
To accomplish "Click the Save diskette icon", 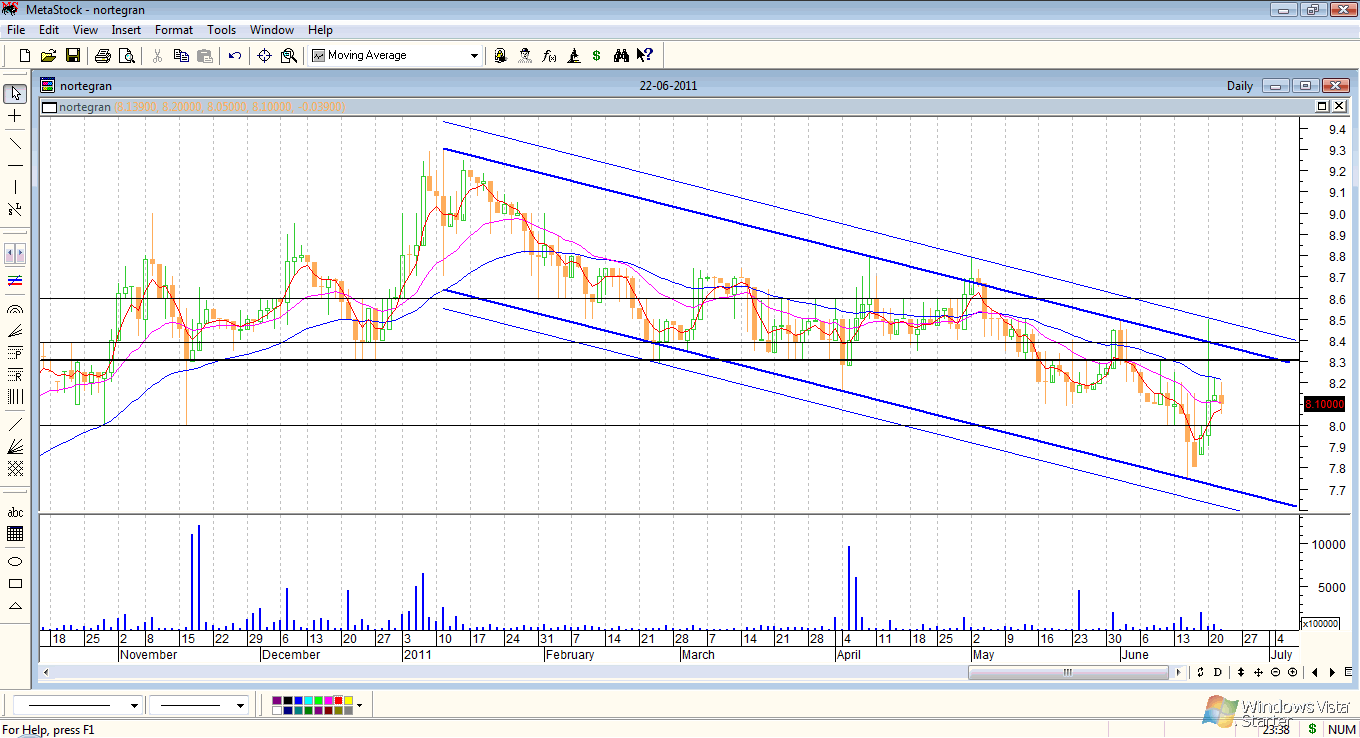I will [73, 56].
